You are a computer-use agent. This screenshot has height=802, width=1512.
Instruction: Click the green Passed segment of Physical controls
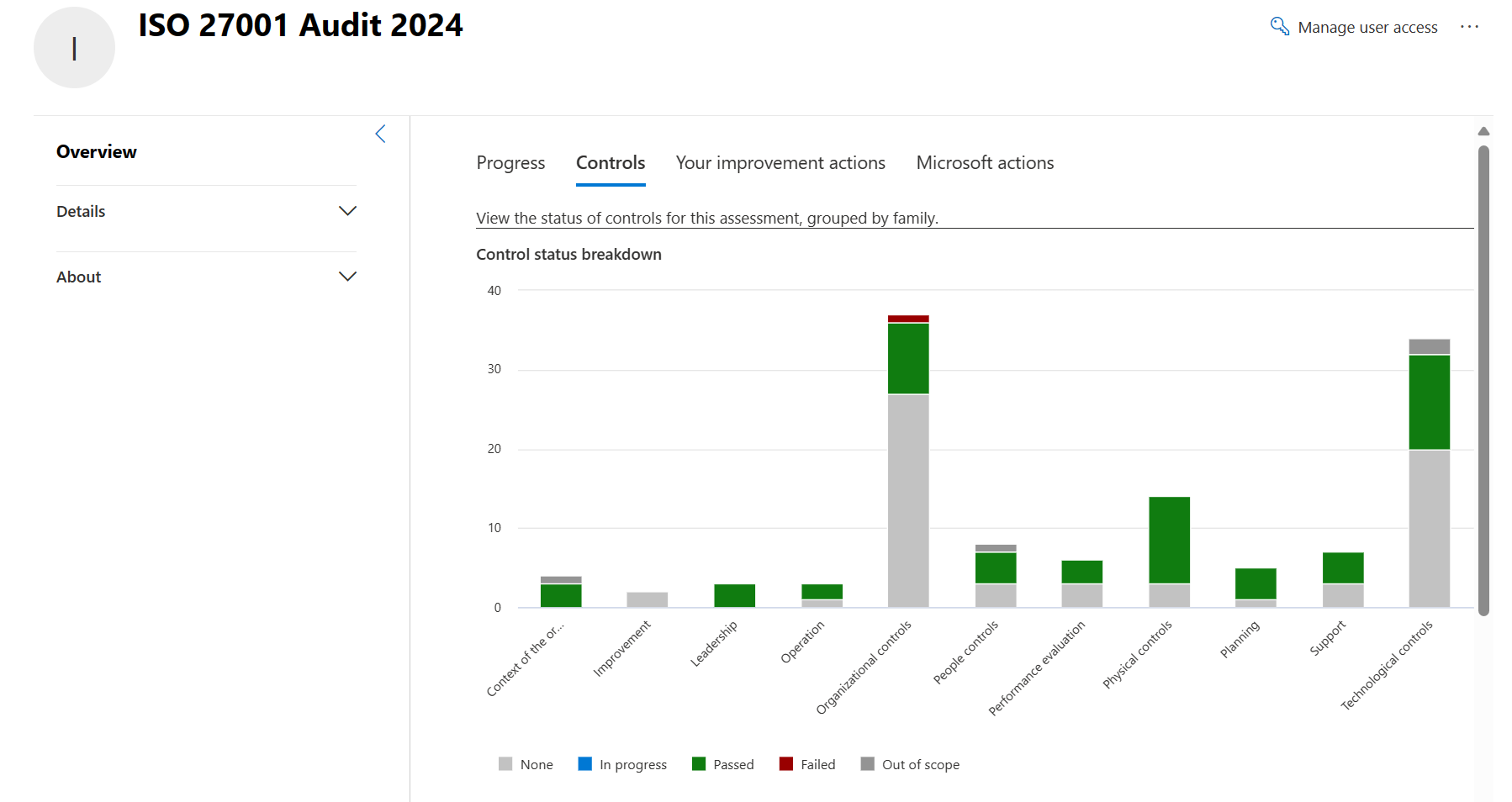1170,540
